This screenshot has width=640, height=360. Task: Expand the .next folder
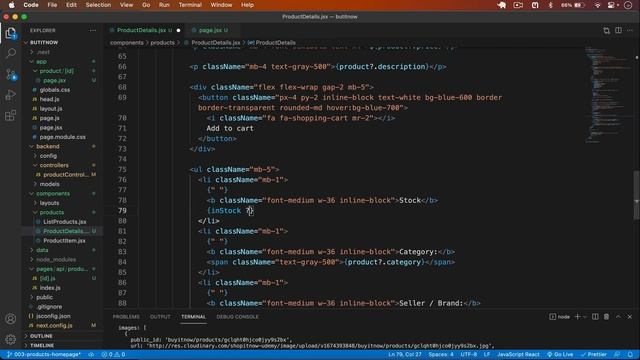[42, 52]
